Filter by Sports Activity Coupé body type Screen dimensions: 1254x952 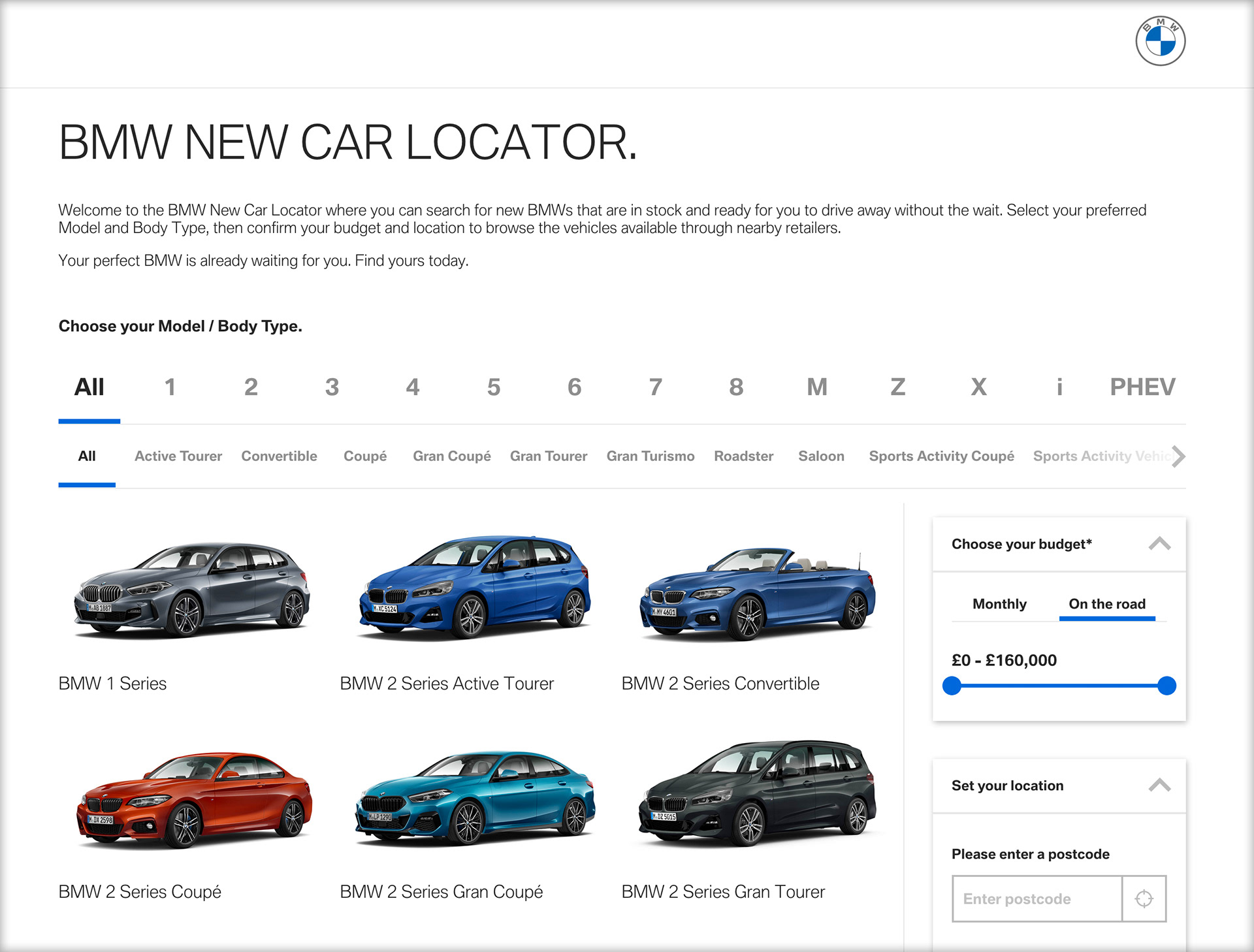940,456
